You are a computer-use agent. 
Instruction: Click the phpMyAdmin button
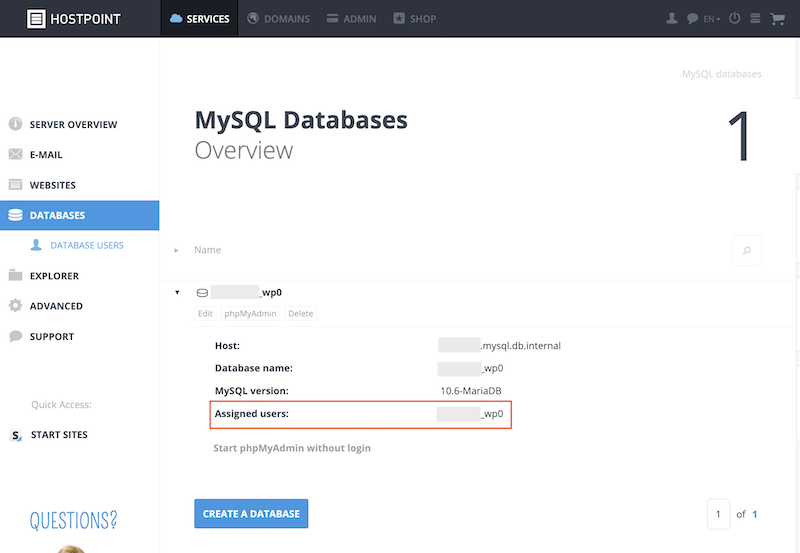tap(251, 313)
